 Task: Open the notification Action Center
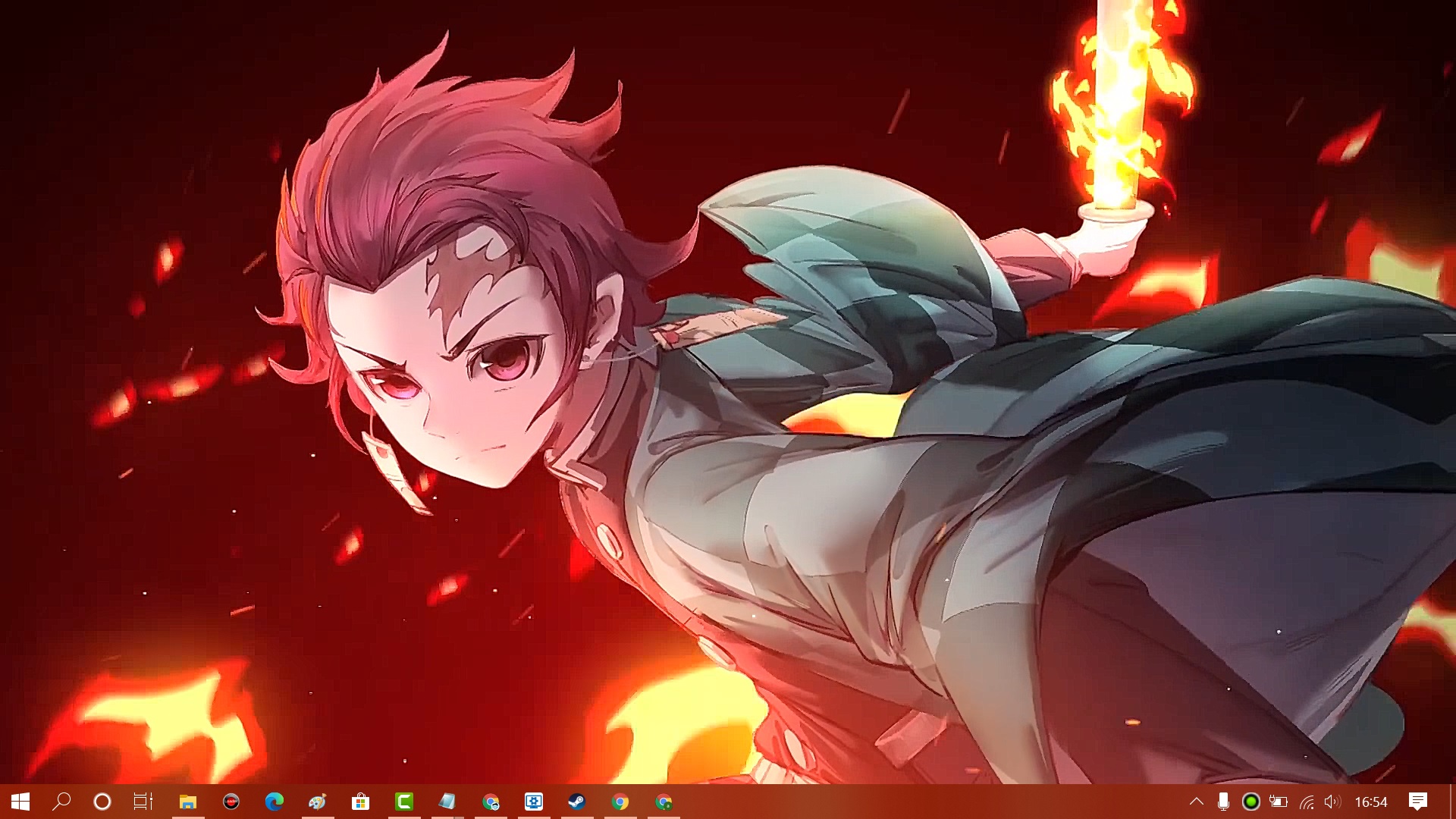click(1418, 802)
